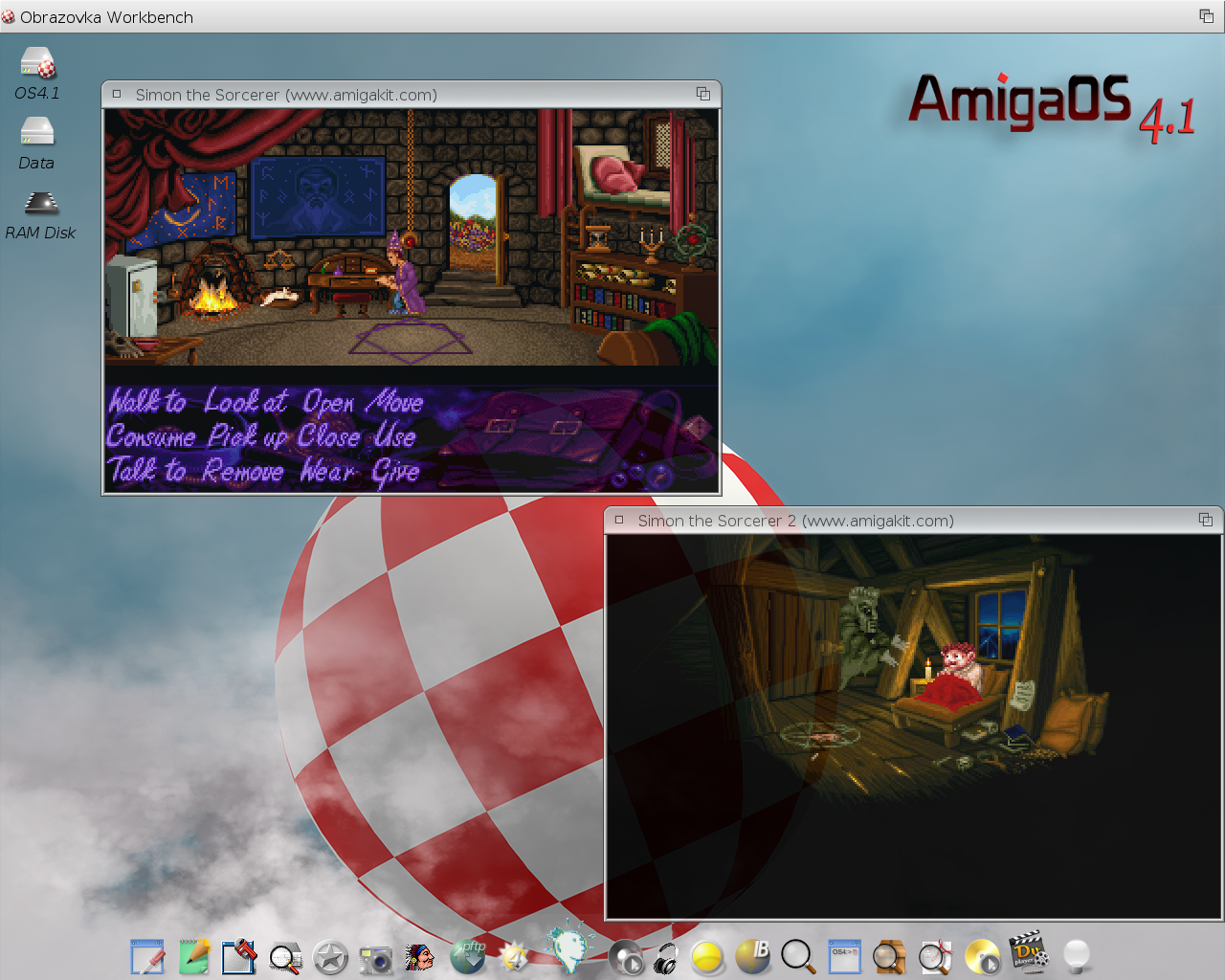Choose the 'Look at' verb
The height and width of the screenshot is (980, 1225).
[x=245, y=401]
